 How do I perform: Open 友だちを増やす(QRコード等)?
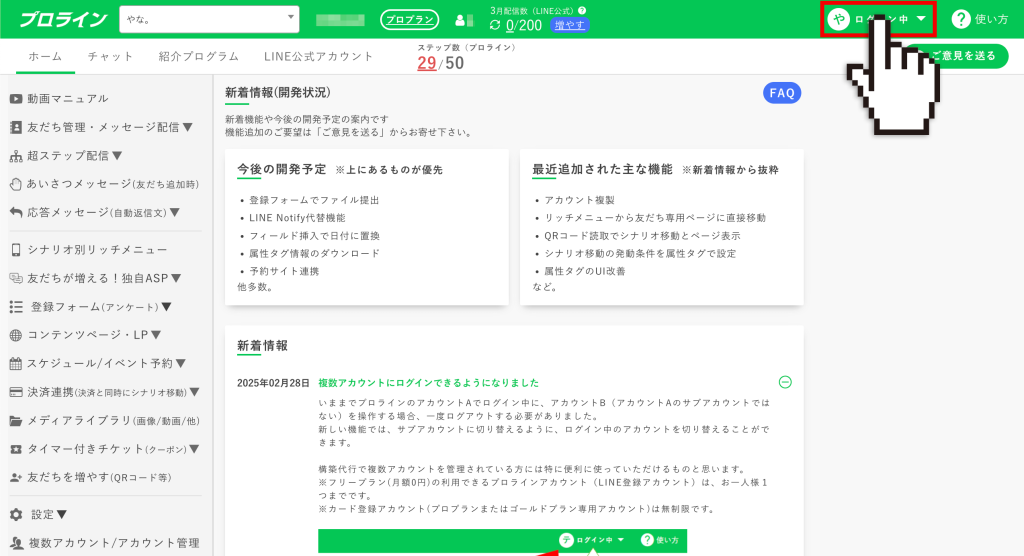tap(99, 478)
